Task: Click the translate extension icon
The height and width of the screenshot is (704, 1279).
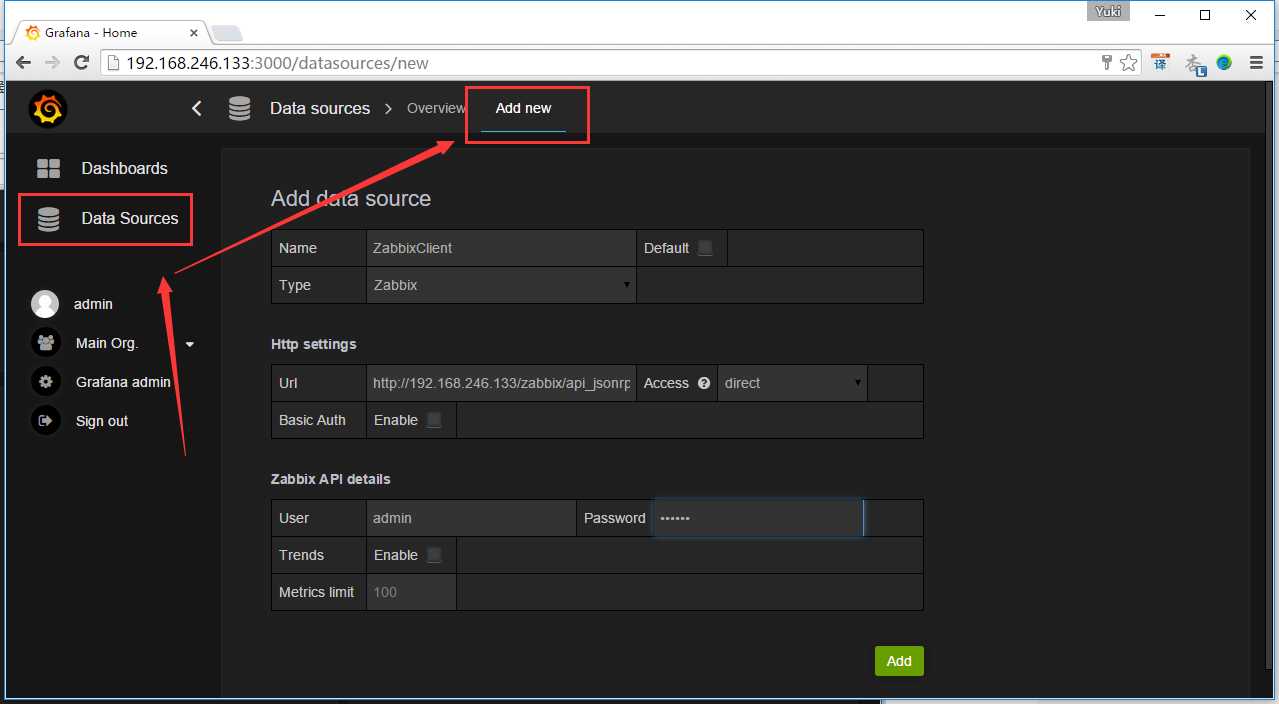Action: point(1160,63)
